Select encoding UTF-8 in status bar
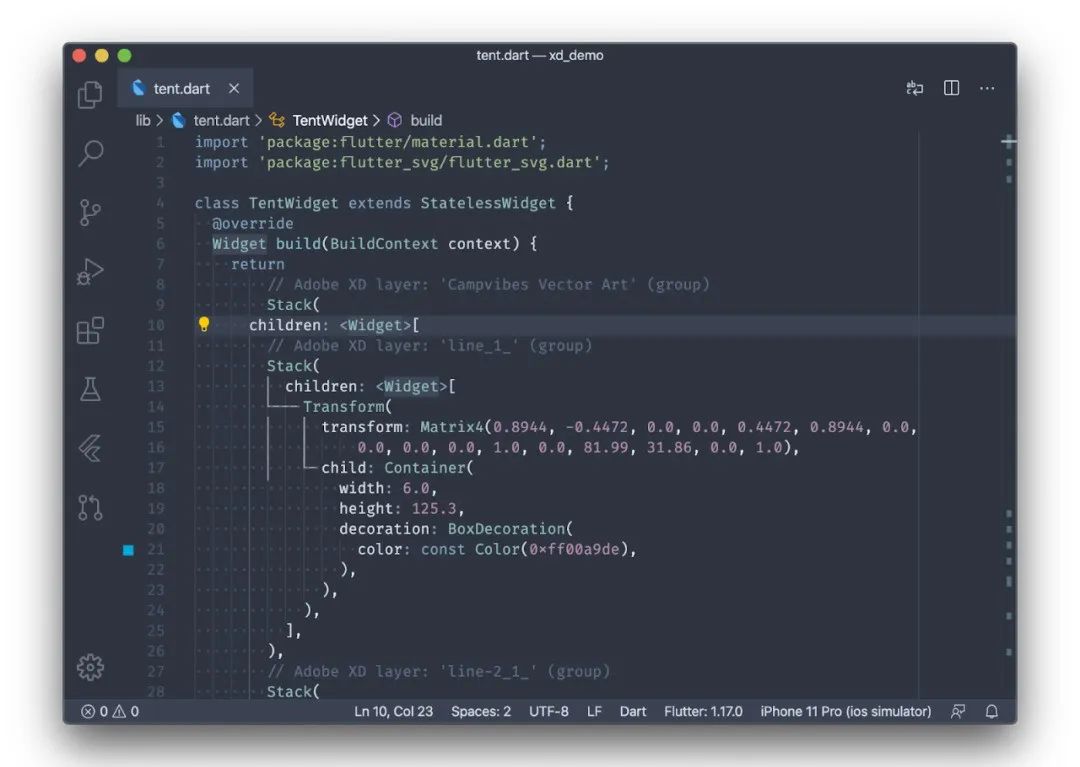 coord(548,711)
